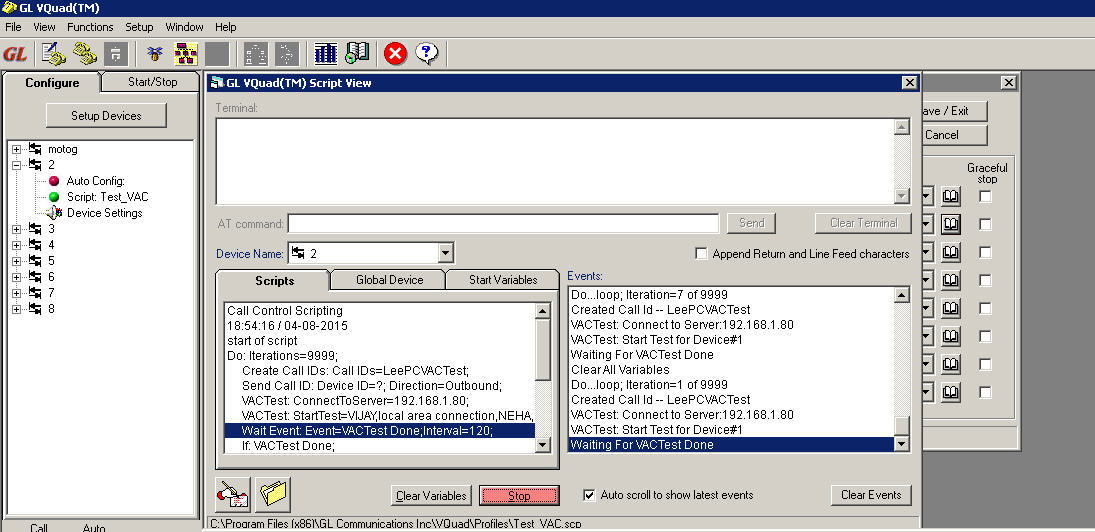Collapse device 2 tree node

coord(17,165)
